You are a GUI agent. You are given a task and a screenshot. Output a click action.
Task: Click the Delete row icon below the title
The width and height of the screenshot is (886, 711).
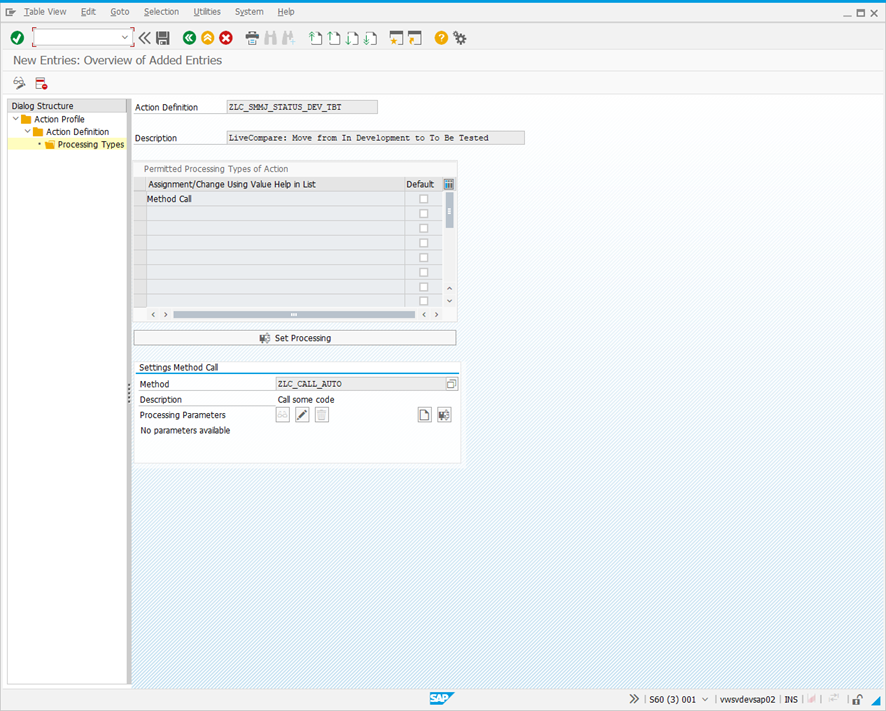tap(41, 83)
